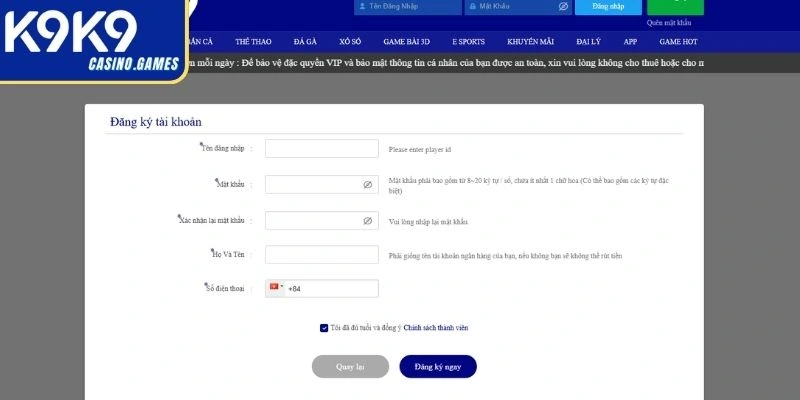
Task: Focus the Xác nhận lại mật khẩu field
Action: tap(322, 221)
